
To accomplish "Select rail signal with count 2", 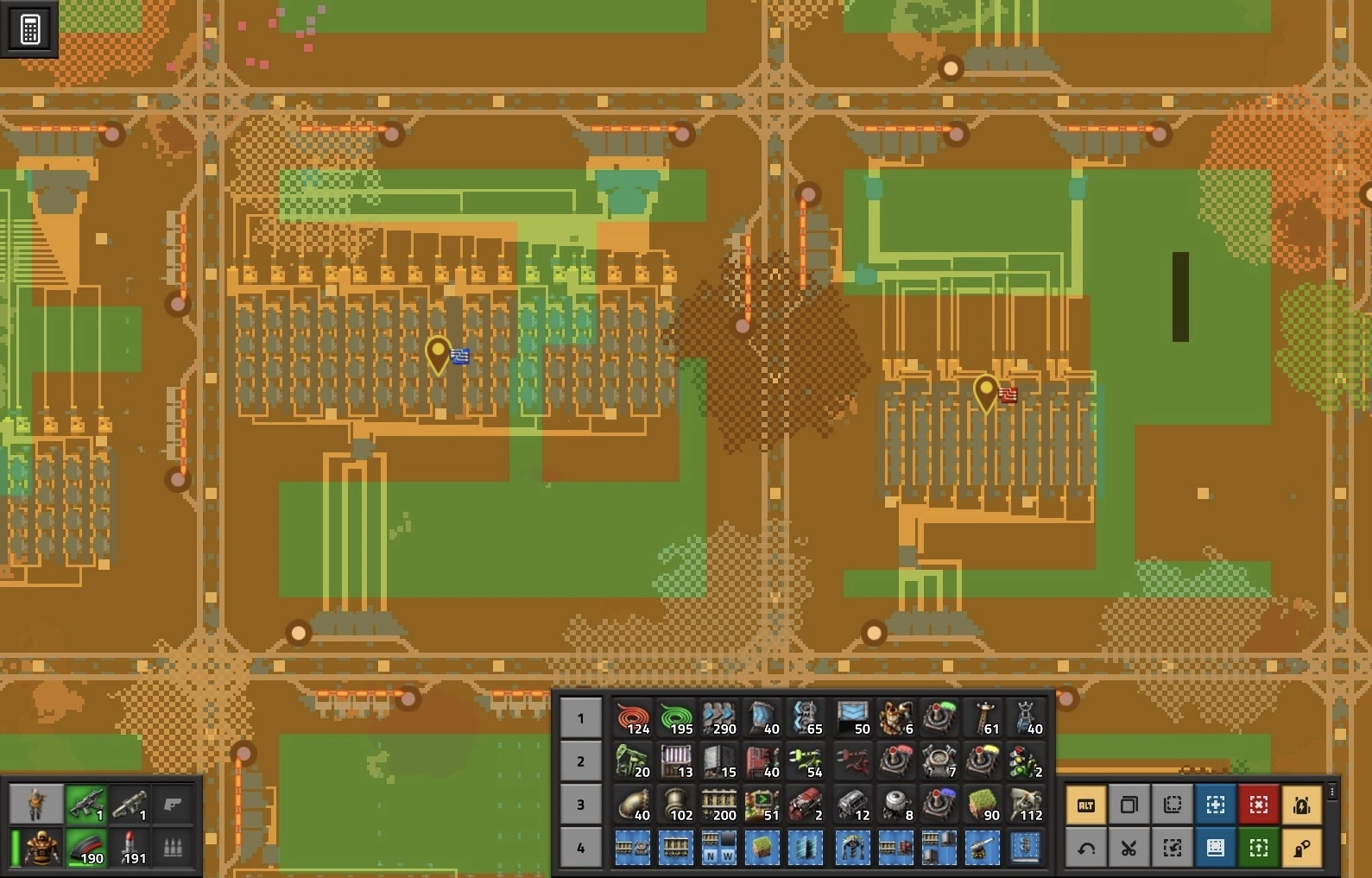I will click(x=1025, y=761).
